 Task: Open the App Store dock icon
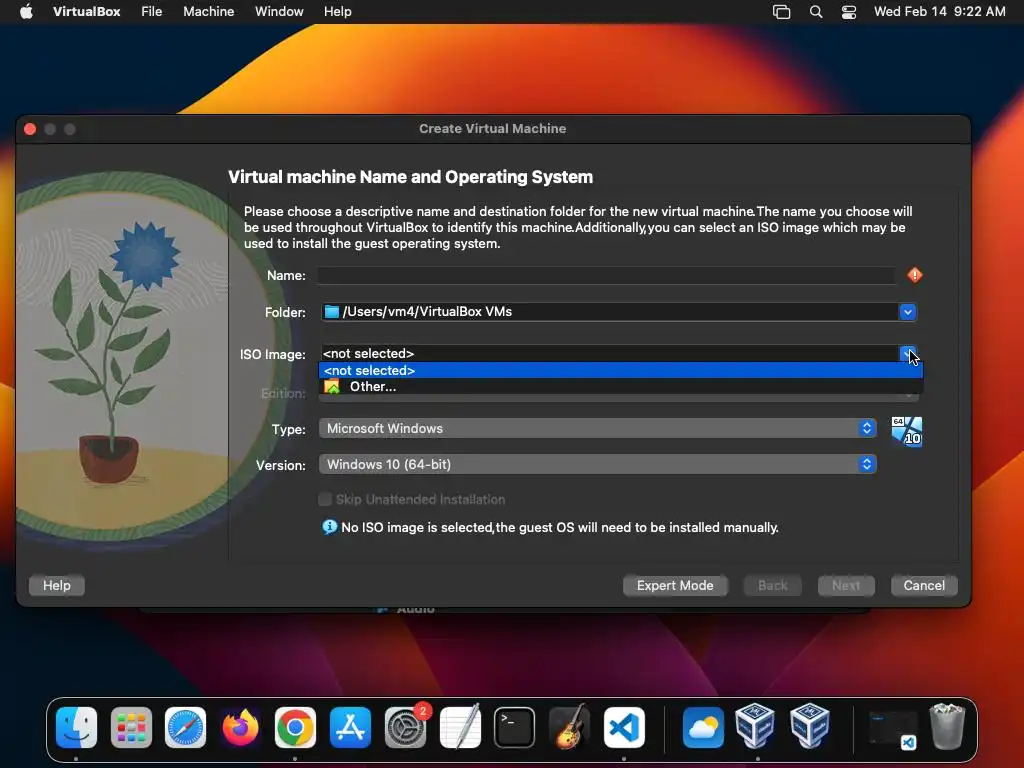[x=350, y=727]
